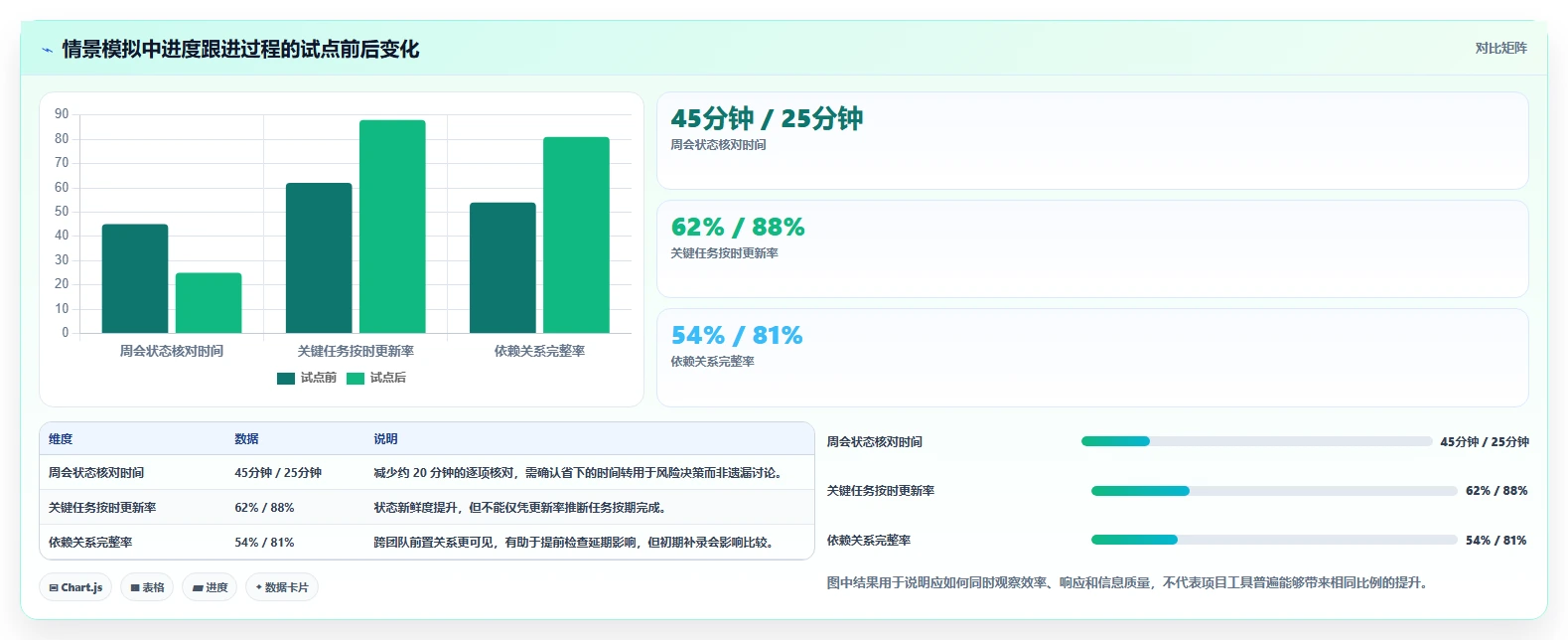Open the 54% / 81% data card
Viewport: 1568px width, 640px height.
click(1092, 358)
